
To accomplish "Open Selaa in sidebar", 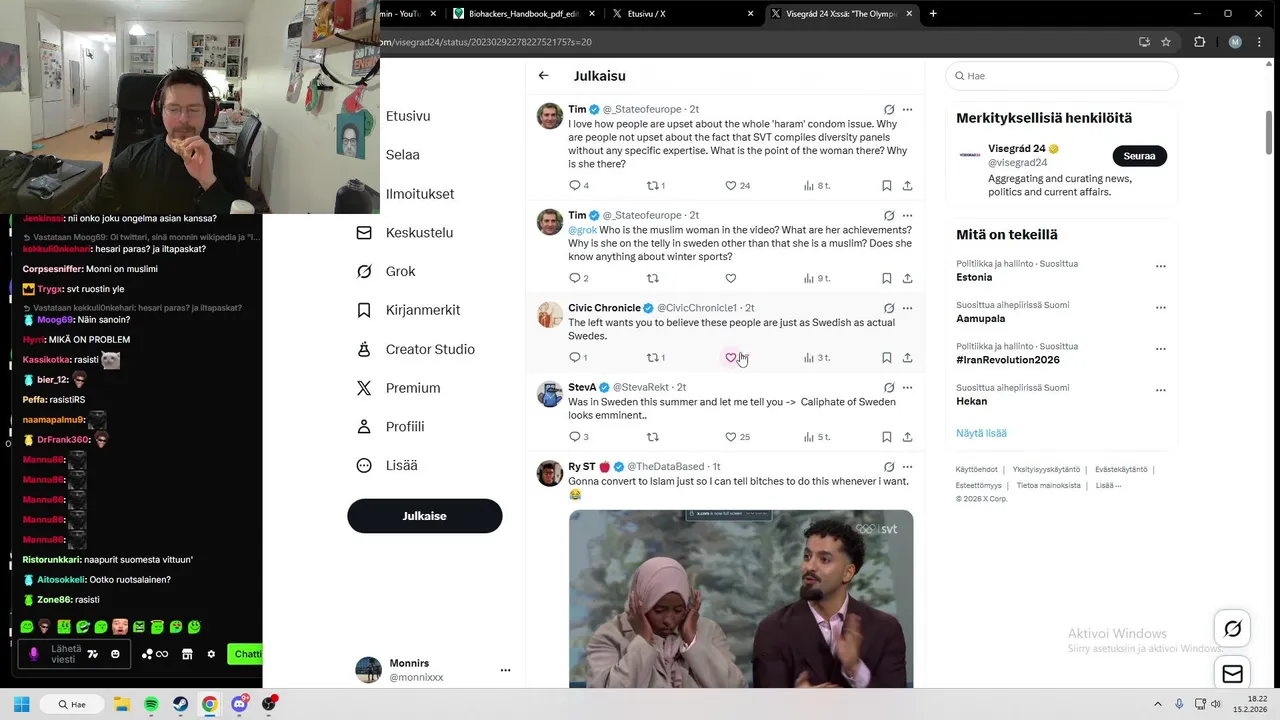I will coord(402,155).
